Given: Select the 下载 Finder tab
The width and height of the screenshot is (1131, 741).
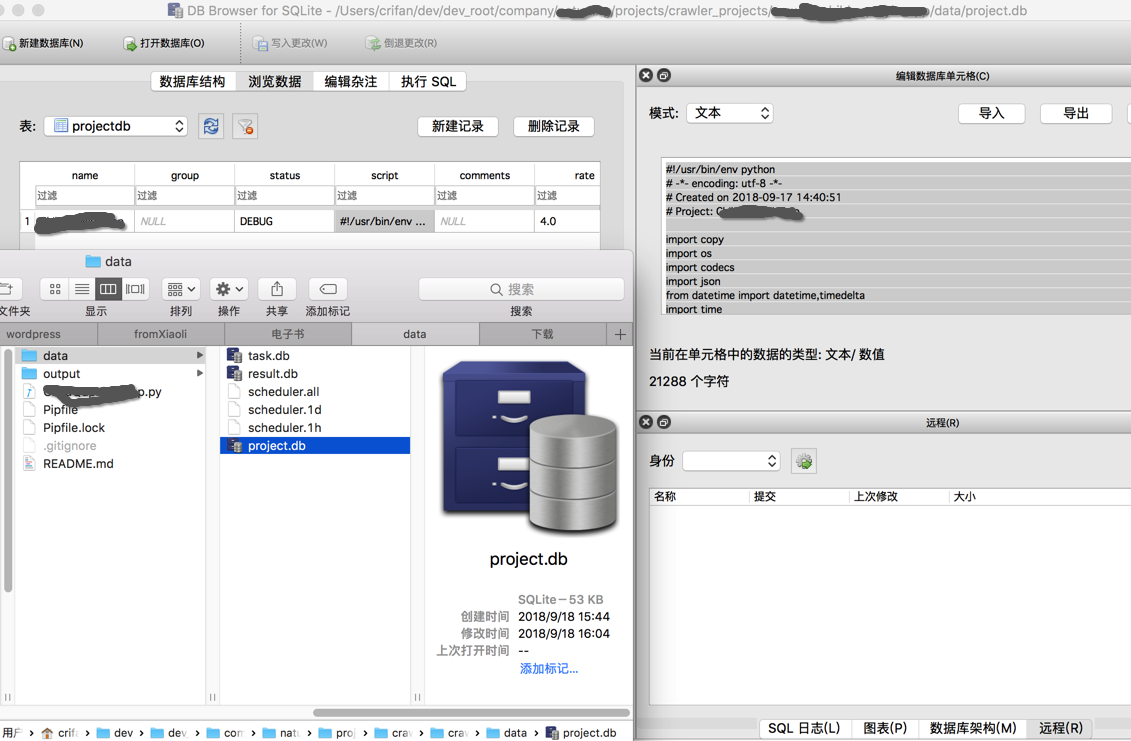Looking at the screenshot, I should point(542,334).
